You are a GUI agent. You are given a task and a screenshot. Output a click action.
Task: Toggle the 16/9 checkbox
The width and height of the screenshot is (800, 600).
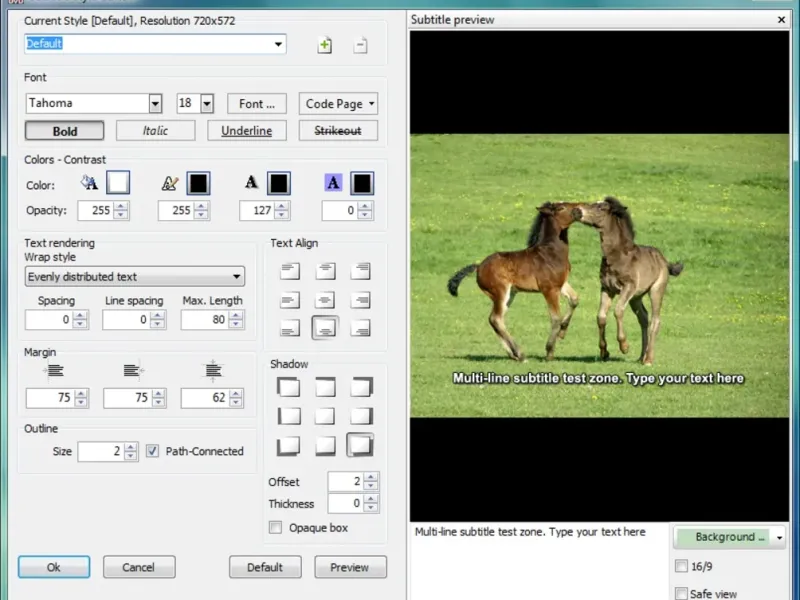(x=682, y=566)
